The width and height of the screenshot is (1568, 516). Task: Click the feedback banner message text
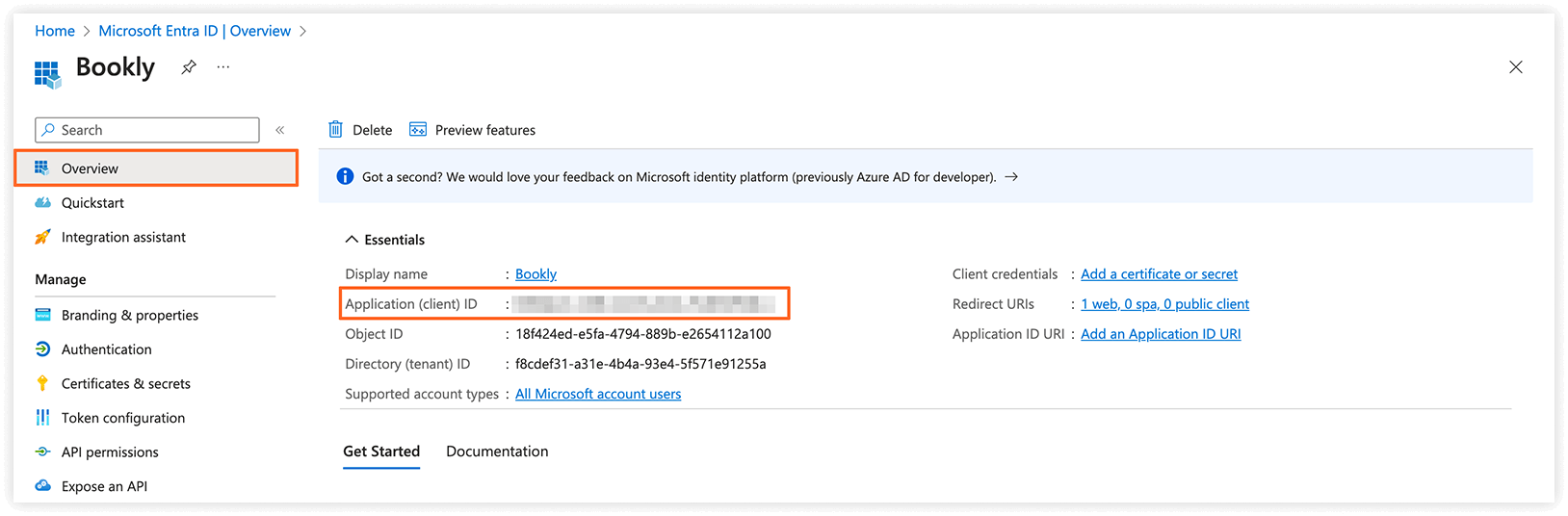(679, 177)
